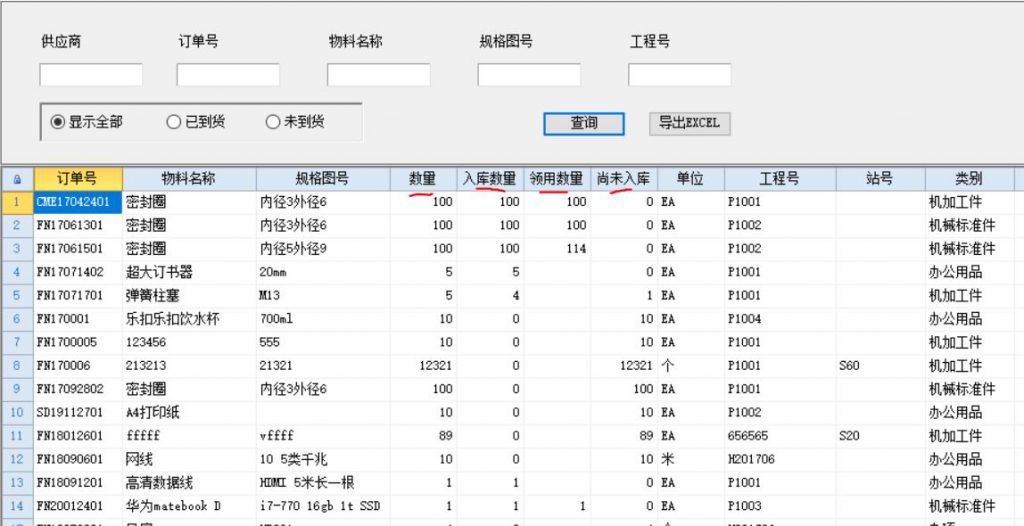The width and height of the screenshot is (1024, 526).
Task: Click the 类别 column header
Action: click(x=968, y=179)
